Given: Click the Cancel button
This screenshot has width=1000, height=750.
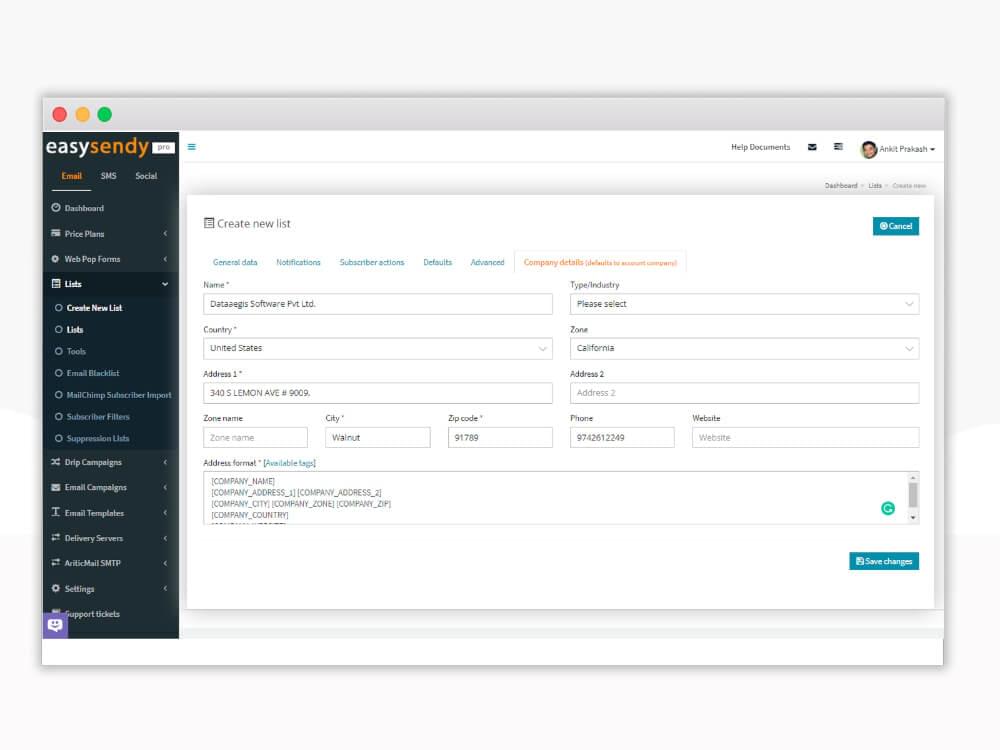Looking at the screenshot, I should 895,226.
